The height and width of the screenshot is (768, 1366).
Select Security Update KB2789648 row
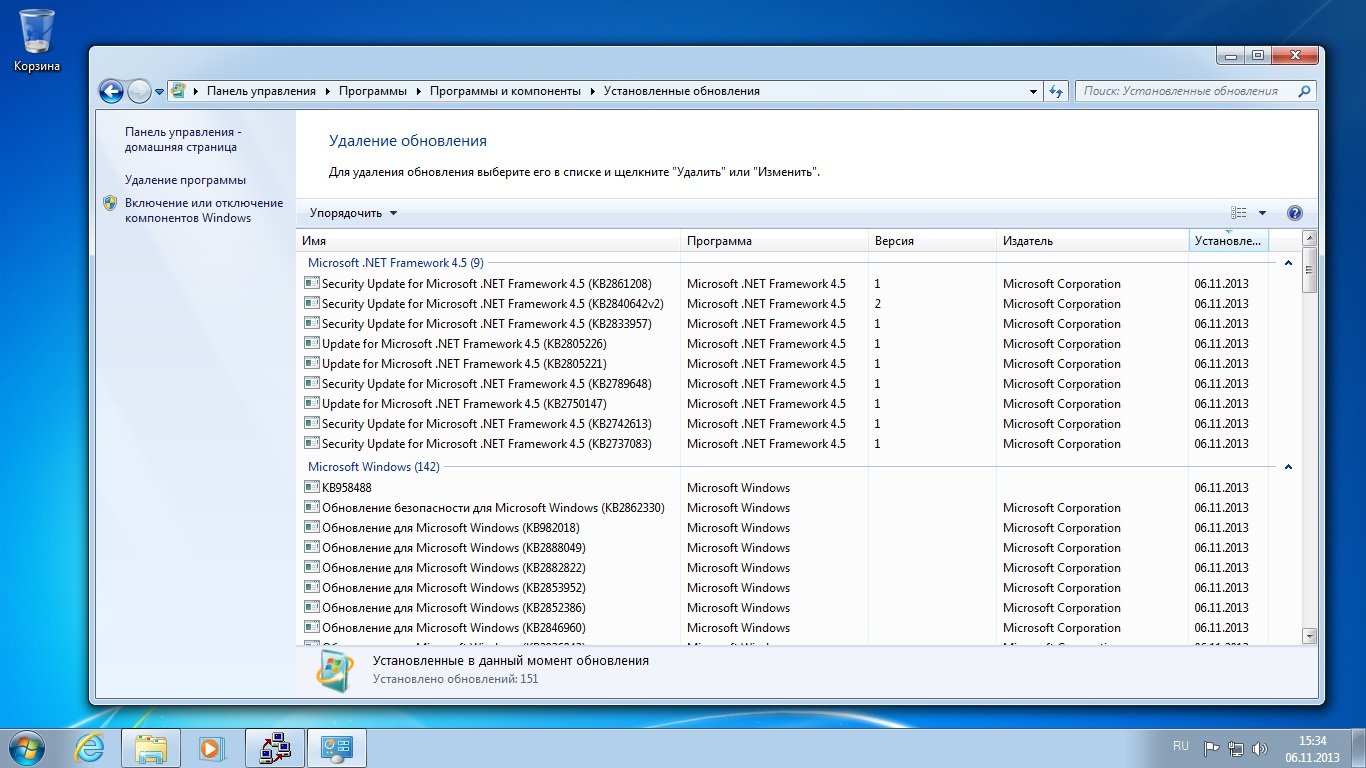point(783,384)
